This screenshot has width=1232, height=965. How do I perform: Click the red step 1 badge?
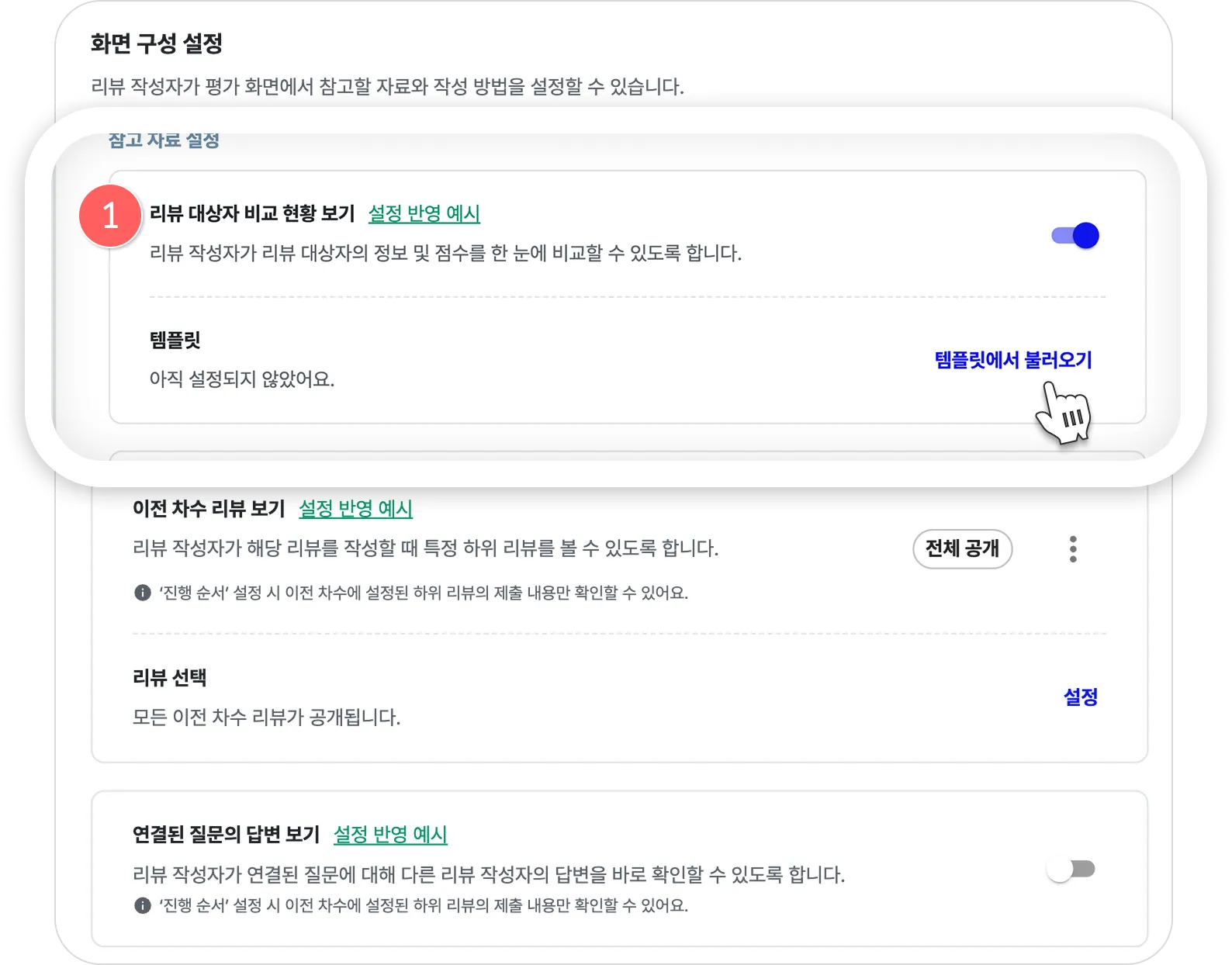(110, 216)
